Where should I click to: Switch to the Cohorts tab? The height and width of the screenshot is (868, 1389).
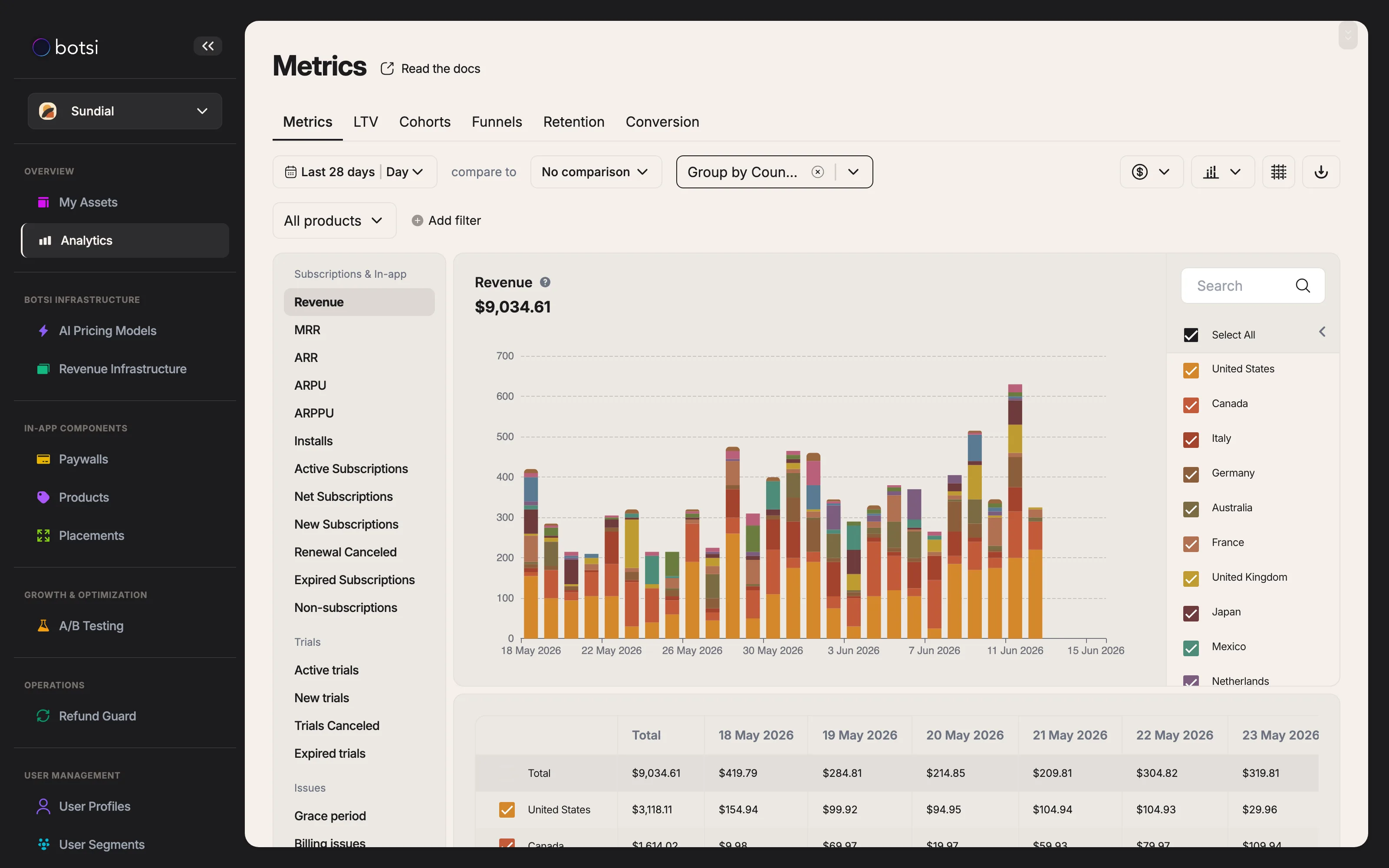[x=425, y=122]
